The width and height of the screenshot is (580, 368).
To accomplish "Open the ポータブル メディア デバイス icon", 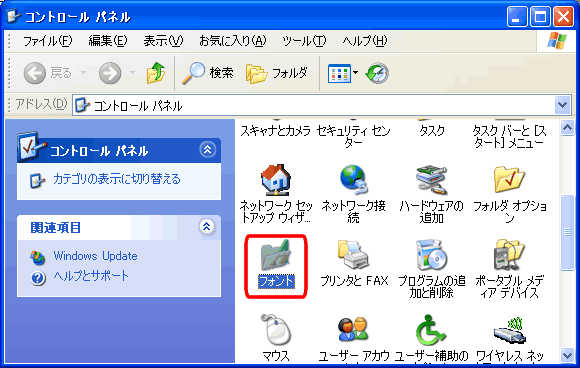I will click(509, 255).
